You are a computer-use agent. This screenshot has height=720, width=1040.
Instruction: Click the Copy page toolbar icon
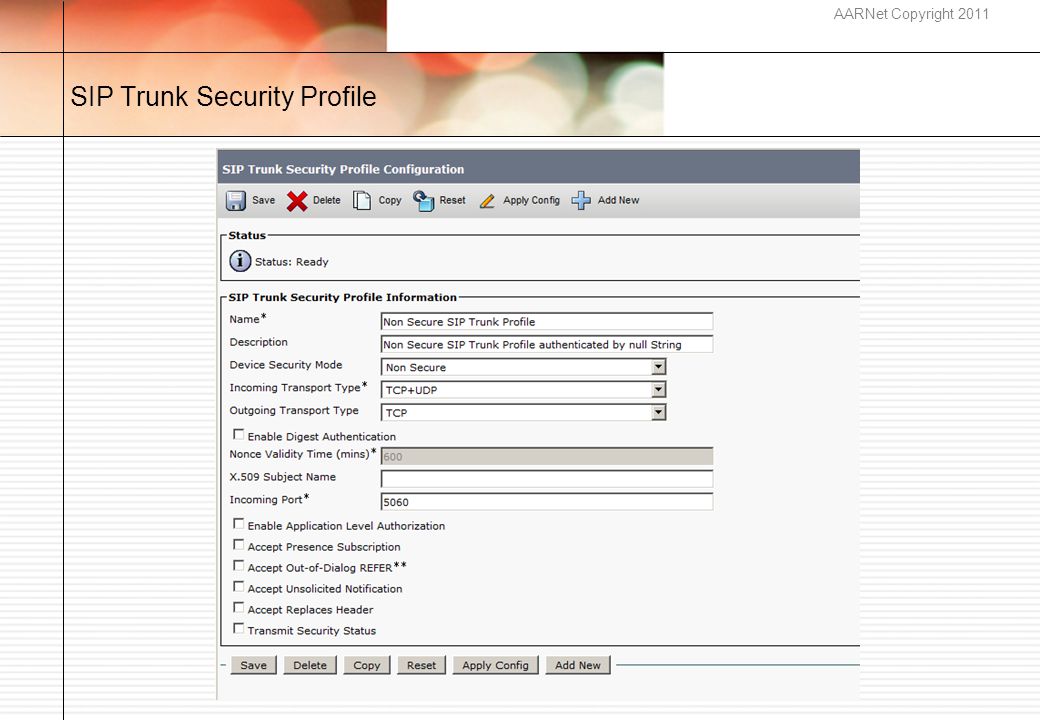pos(361,200)
